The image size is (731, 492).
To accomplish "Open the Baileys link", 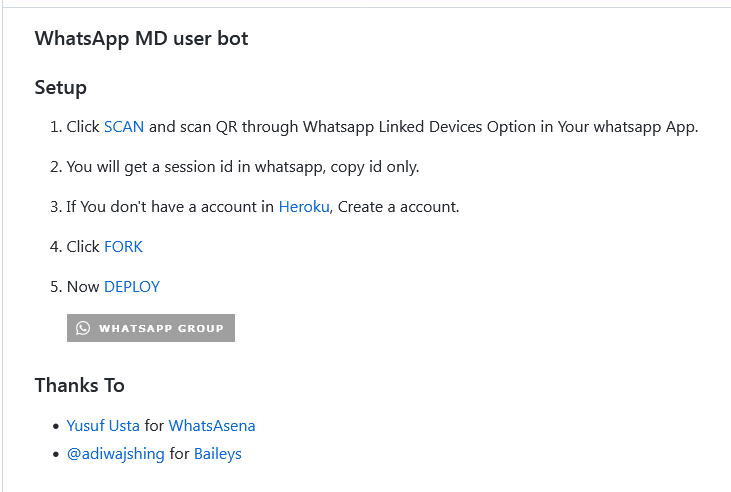I will coord(218,454).
